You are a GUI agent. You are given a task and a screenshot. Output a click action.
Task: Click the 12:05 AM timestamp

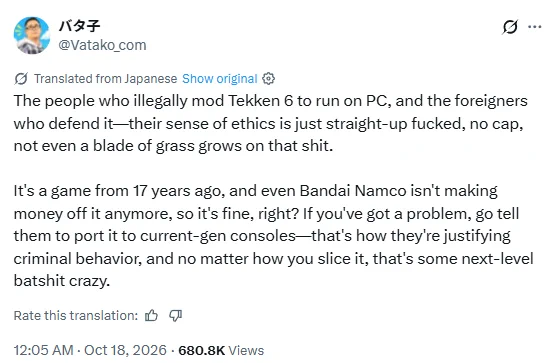click(43, 350)
